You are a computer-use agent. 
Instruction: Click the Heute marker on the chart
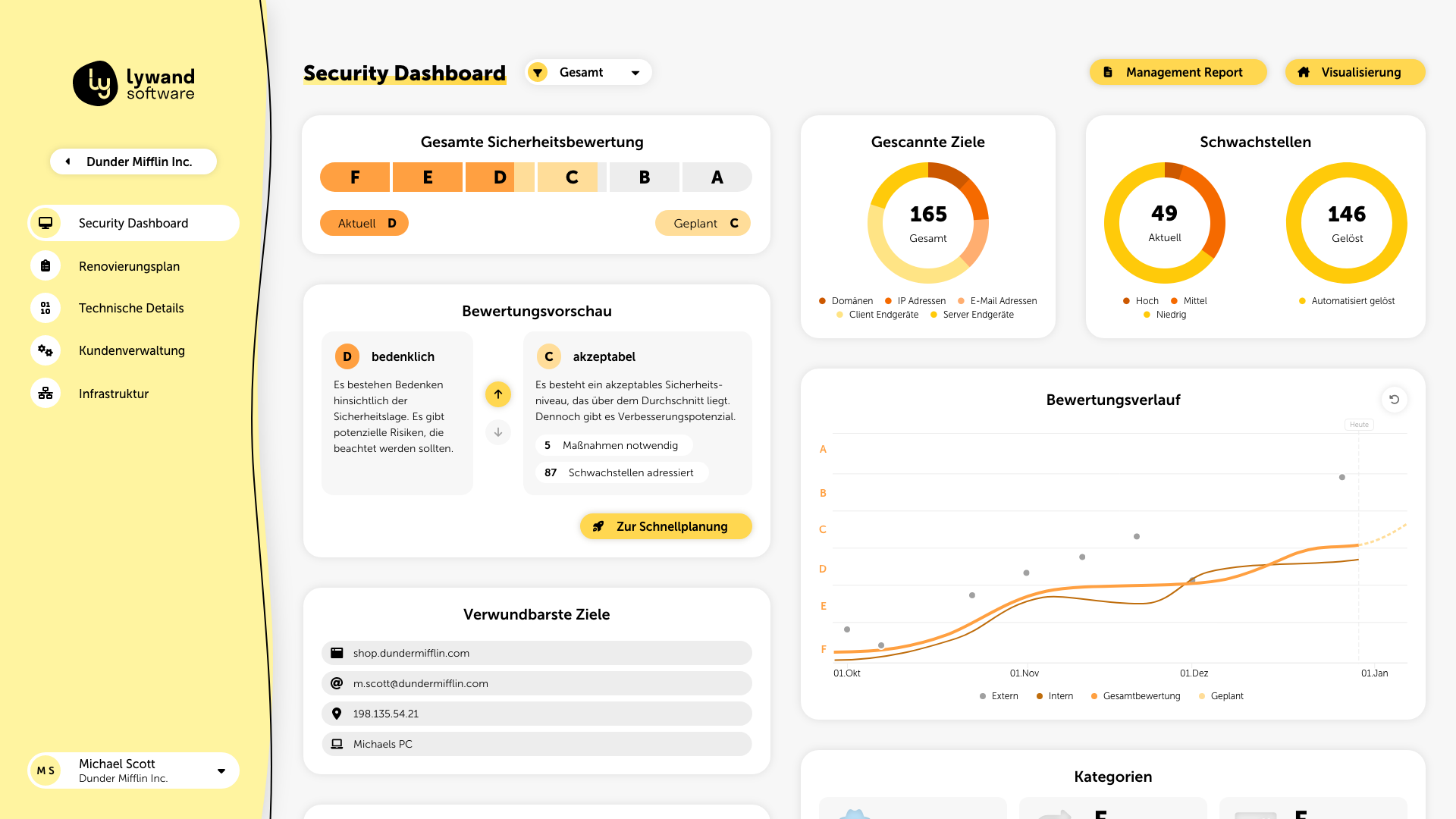click(1359, 425)
